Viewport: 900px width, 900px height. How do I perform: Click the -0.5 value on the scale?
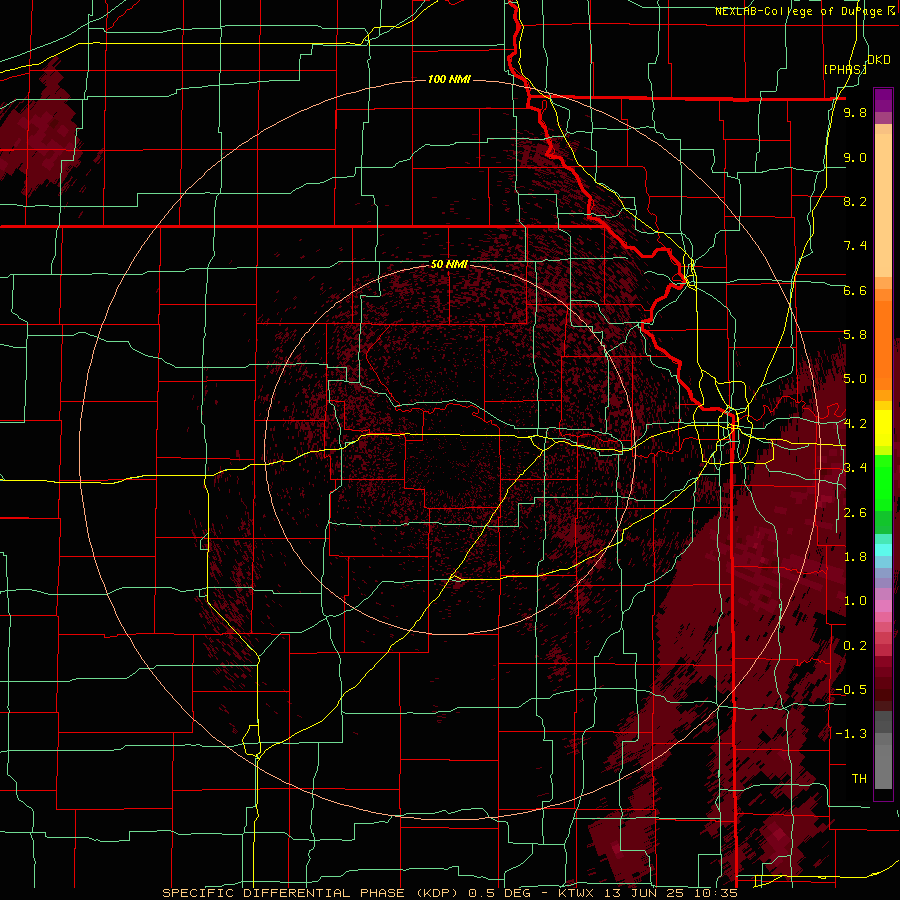(x=851, y=690)
